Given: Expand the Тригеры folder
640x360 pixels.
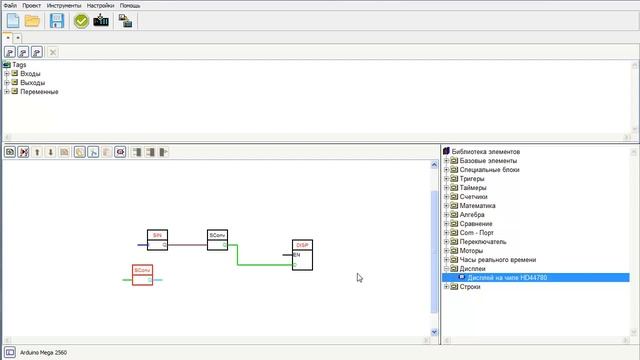Looking at the screenshot, I should point(446,178).
